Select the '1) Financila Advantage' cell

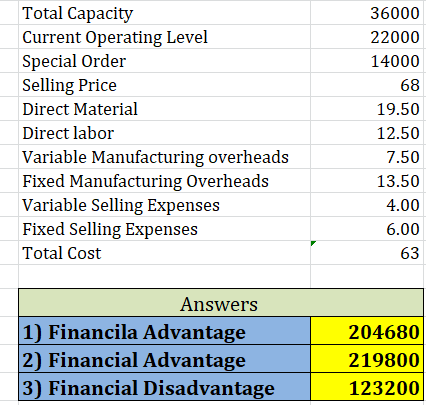(165, 331)
